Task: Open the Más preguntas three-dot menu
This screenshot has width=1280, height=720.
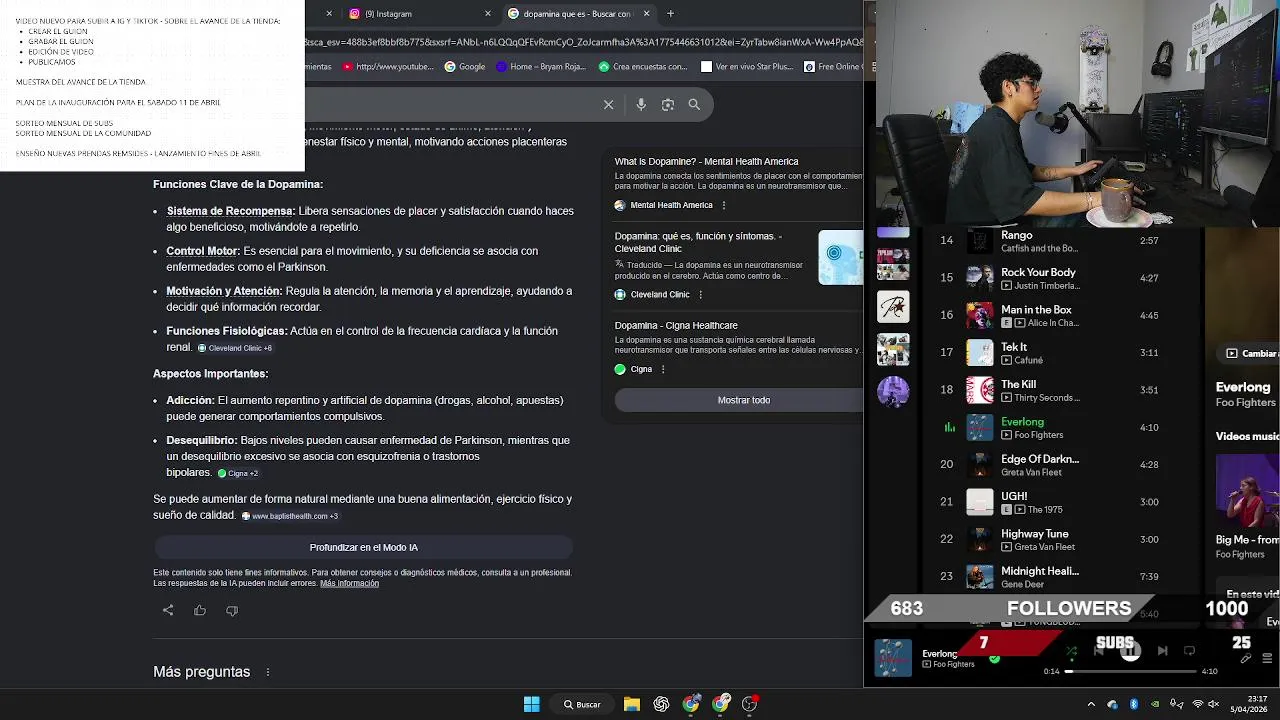Action: click(267, 672)
